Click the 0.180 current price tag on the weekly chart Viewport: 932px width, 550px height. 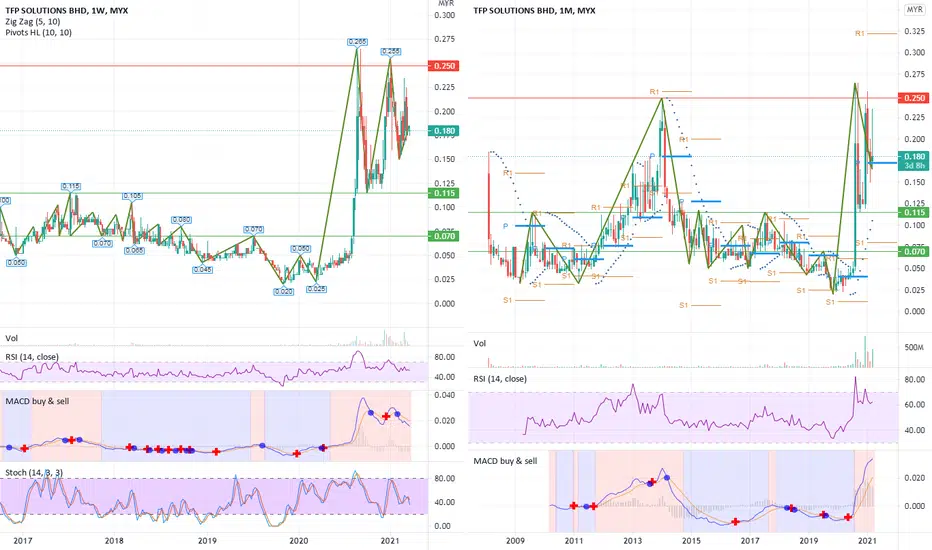pos(444,131)
